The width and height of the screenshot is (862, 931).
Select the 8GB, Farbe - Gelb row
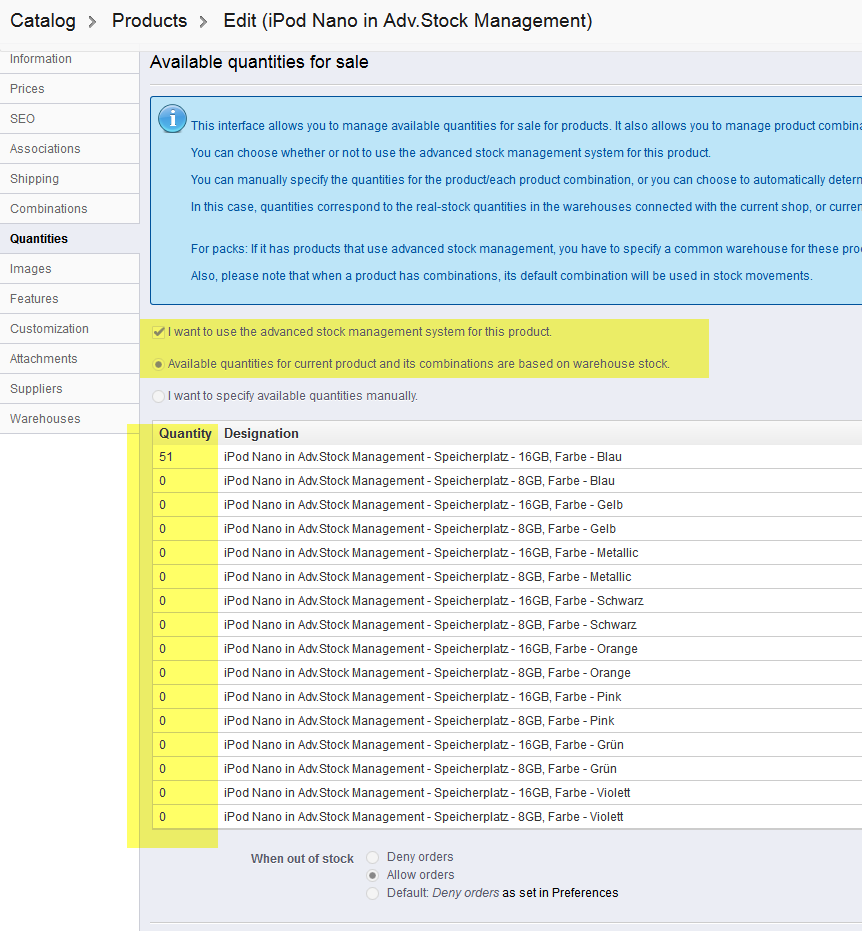coord(507,529)
